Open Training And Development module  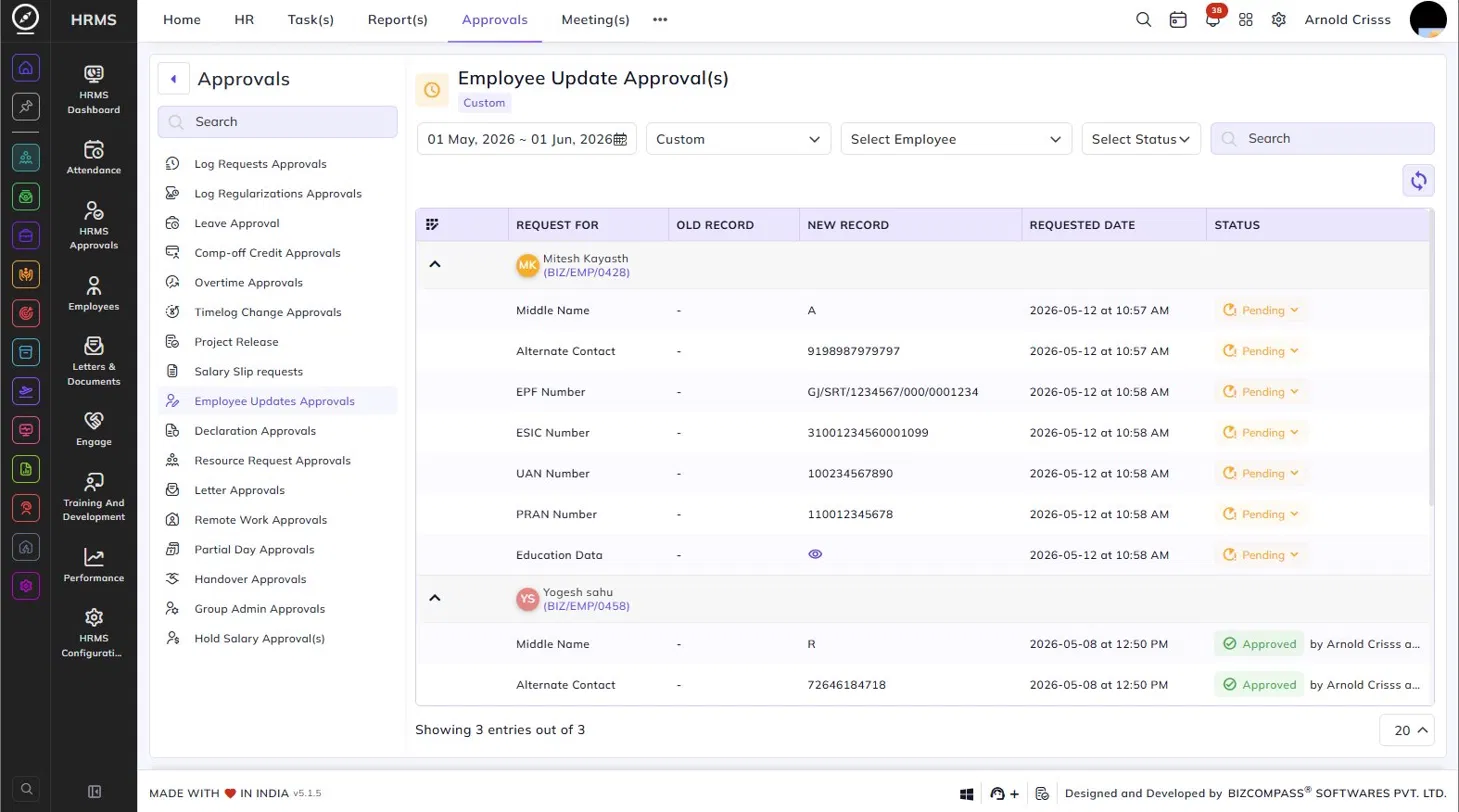point(94,497)
